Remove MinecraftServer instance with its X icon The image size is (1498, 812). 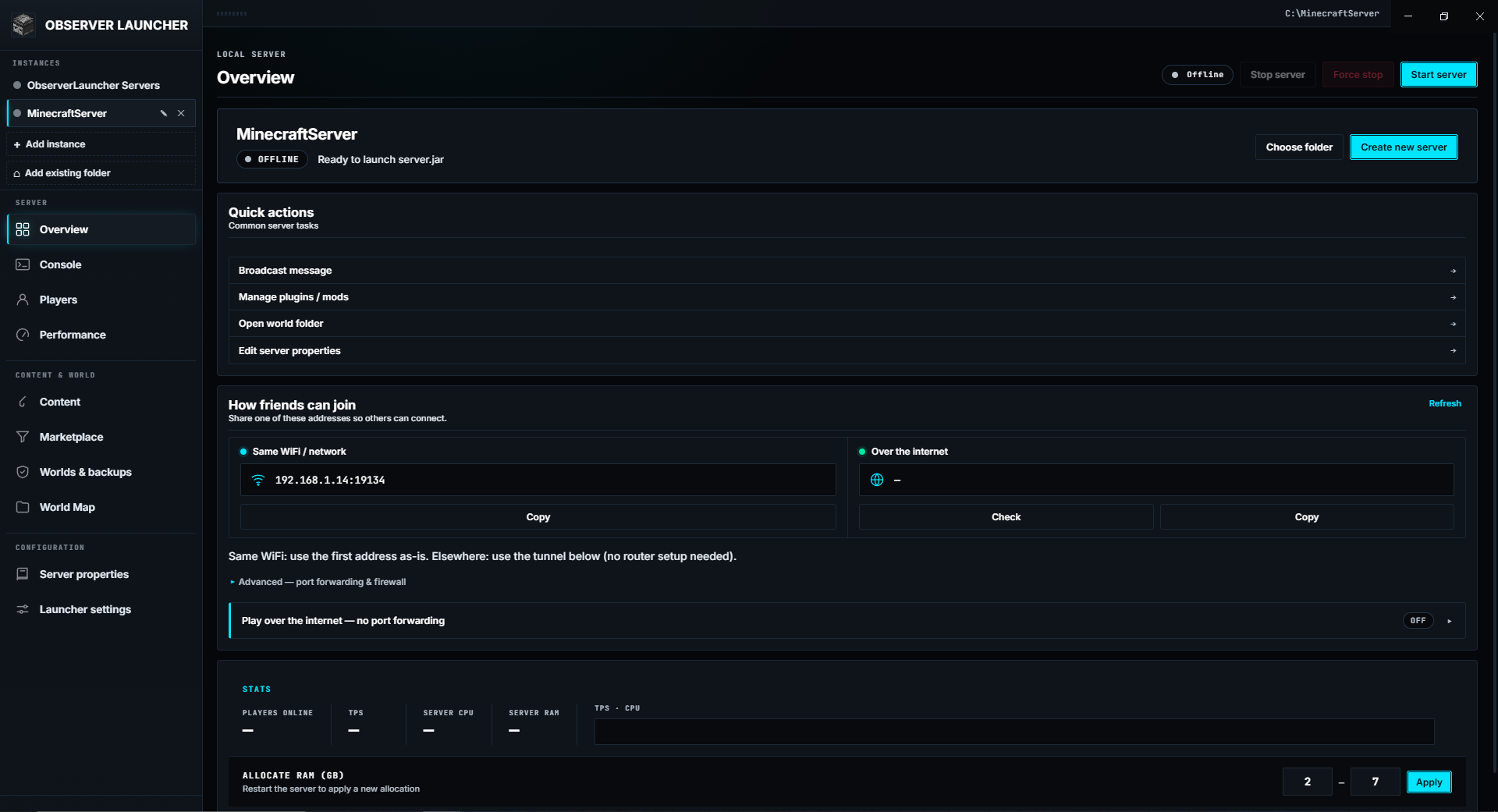pos(181,113)
